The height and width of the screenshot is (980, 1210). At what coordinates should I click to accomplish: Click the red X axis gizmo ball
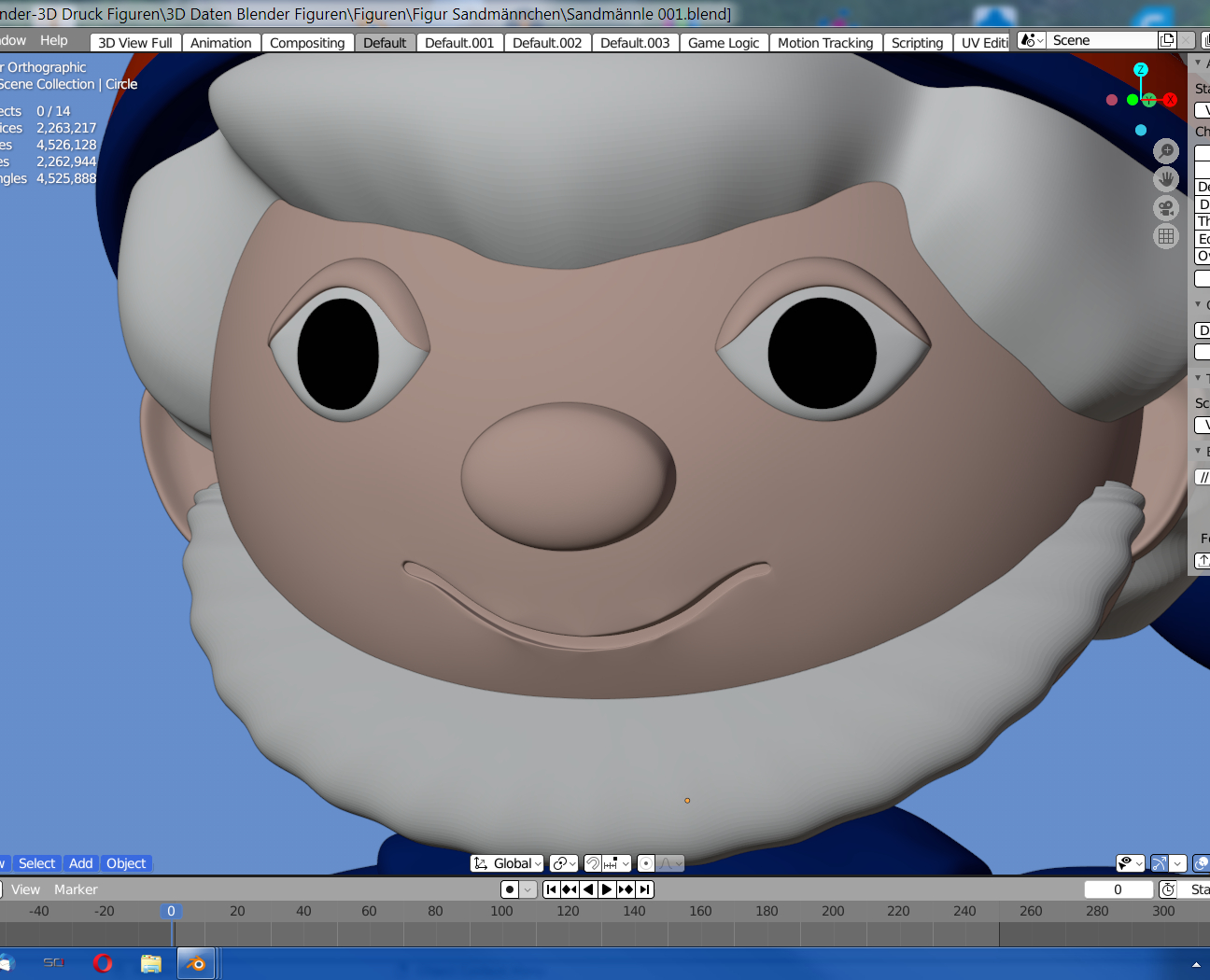click(1170, 100)
